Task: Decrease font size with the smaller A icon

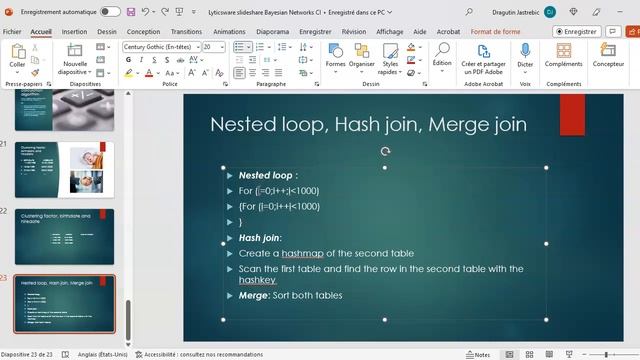Action: [x=205, y=73]
